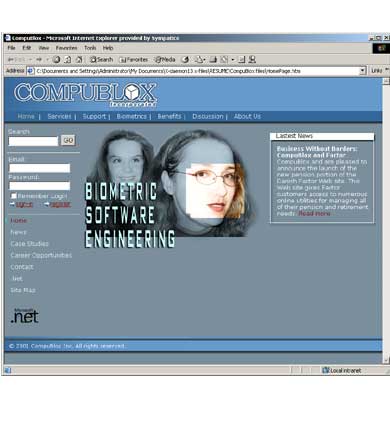Click the Email input field
This screenshot has width=390, height=428.
(x=40, y=168)
